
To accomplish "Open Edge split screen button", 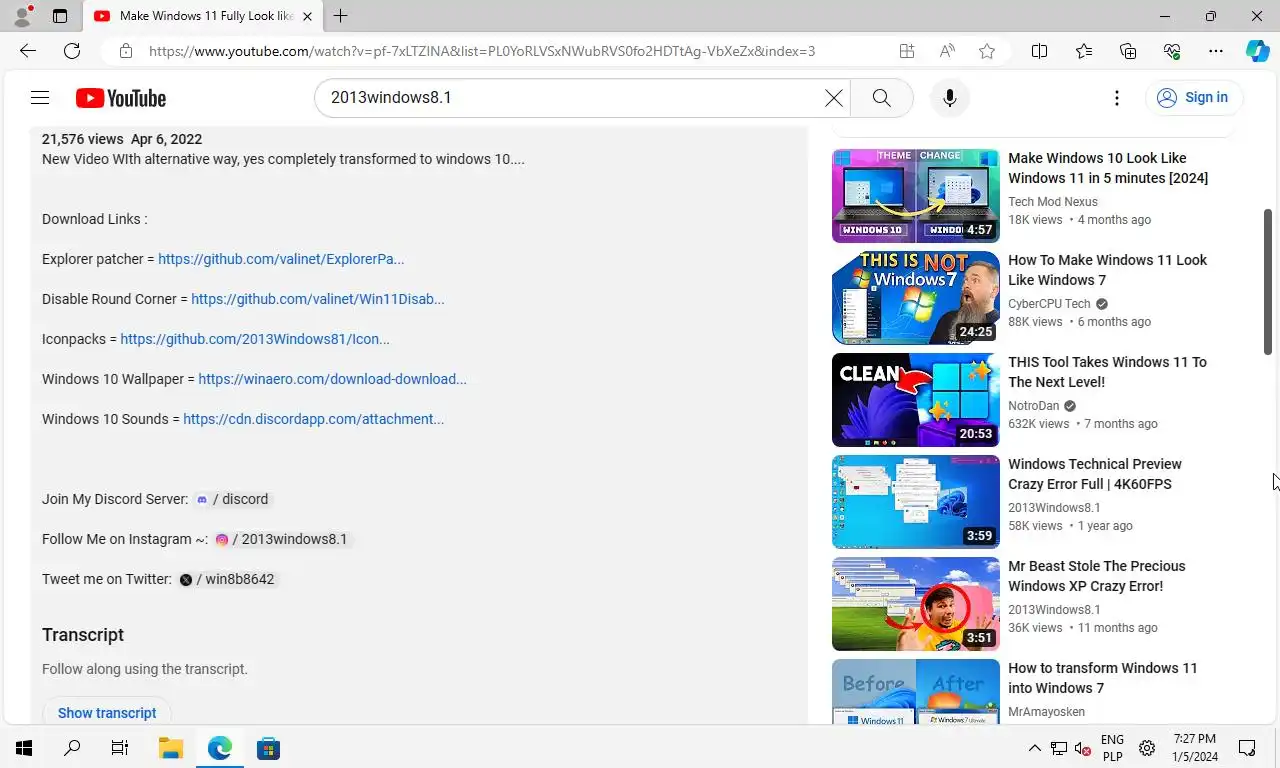I will coord(1040,51).
